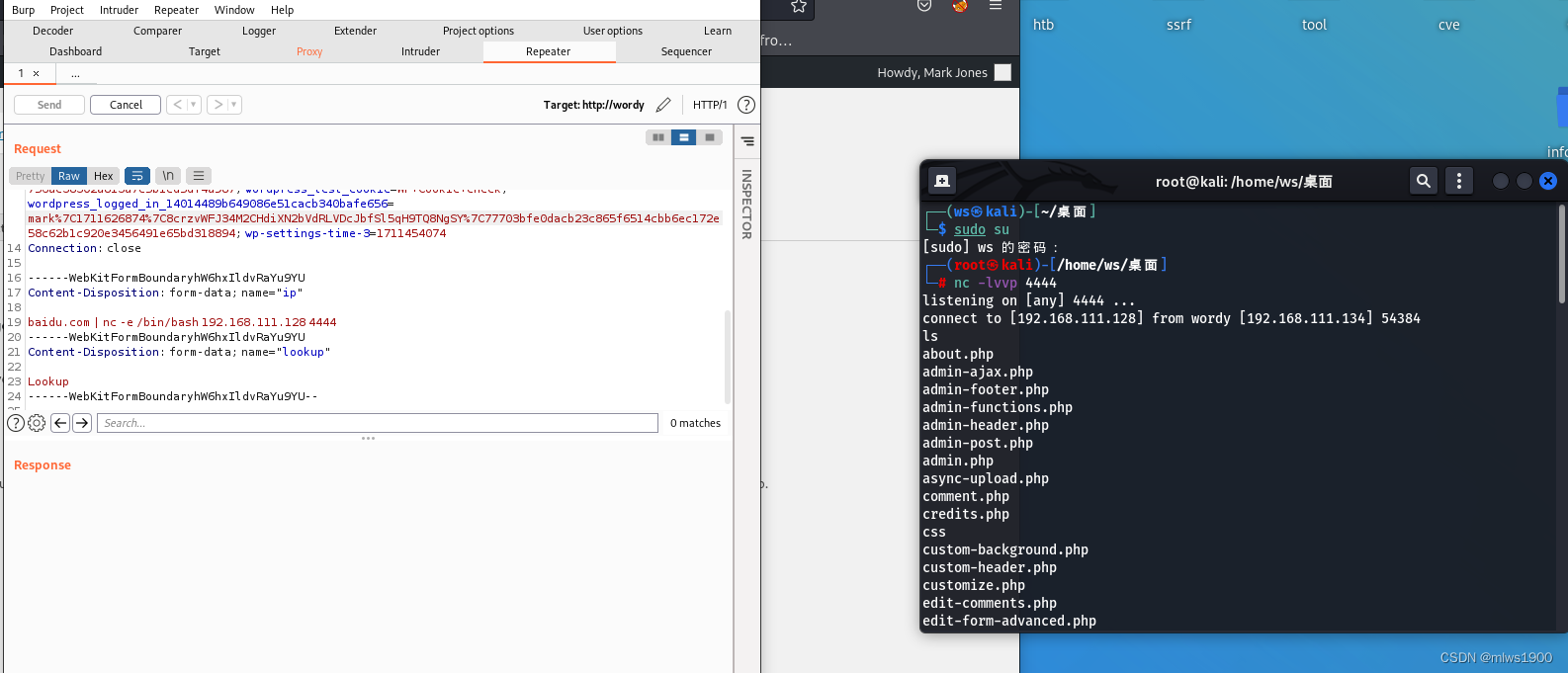Switch to the Target tab

click(205, 51)
